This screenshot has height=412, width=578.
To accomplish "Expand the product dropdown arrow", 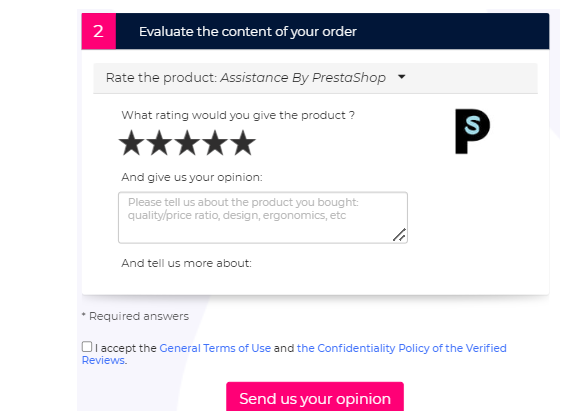I will tap(402, 77).
